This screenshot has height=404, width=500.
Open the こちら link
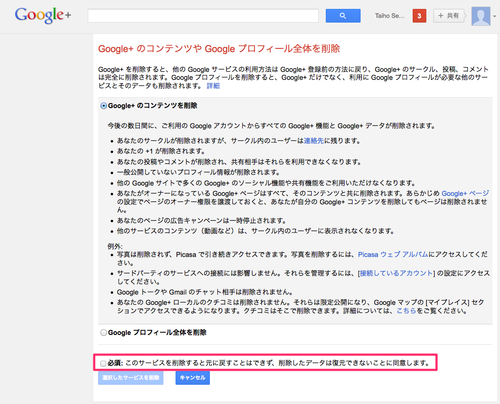click(406, 311)
